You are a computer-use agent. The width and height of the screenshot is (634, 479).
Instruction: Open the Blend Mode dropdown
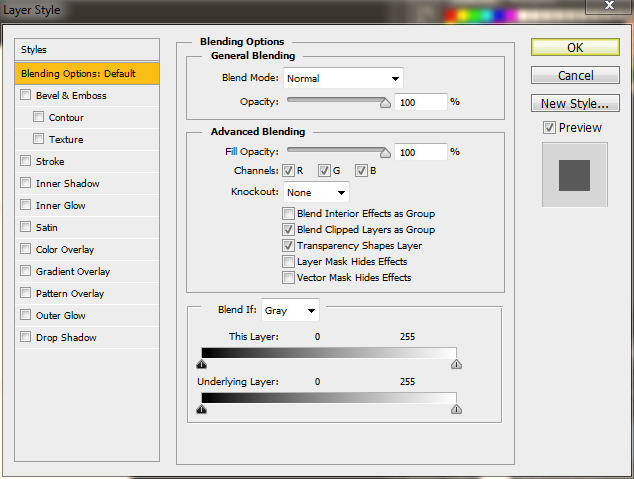click(x=343, y=78)
